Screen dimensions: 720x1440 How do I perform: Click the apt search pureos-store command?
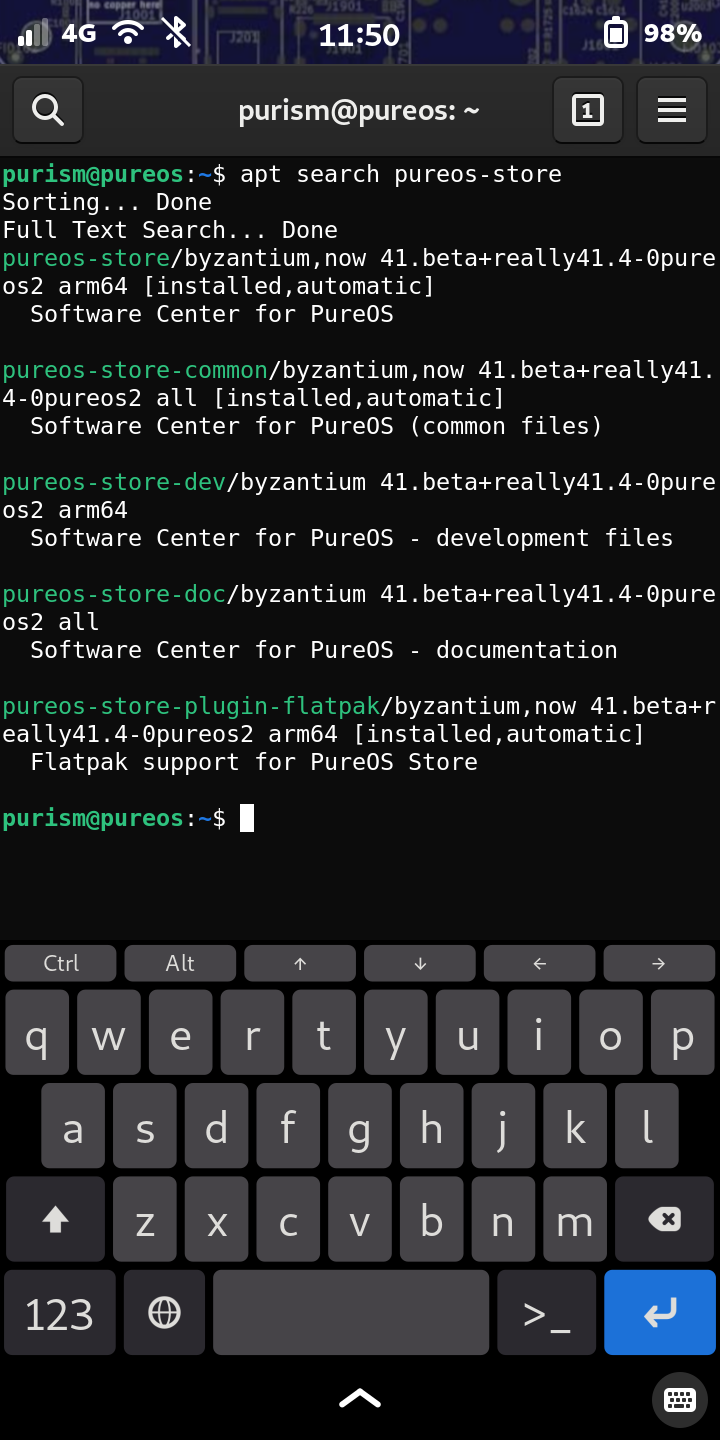401,174
